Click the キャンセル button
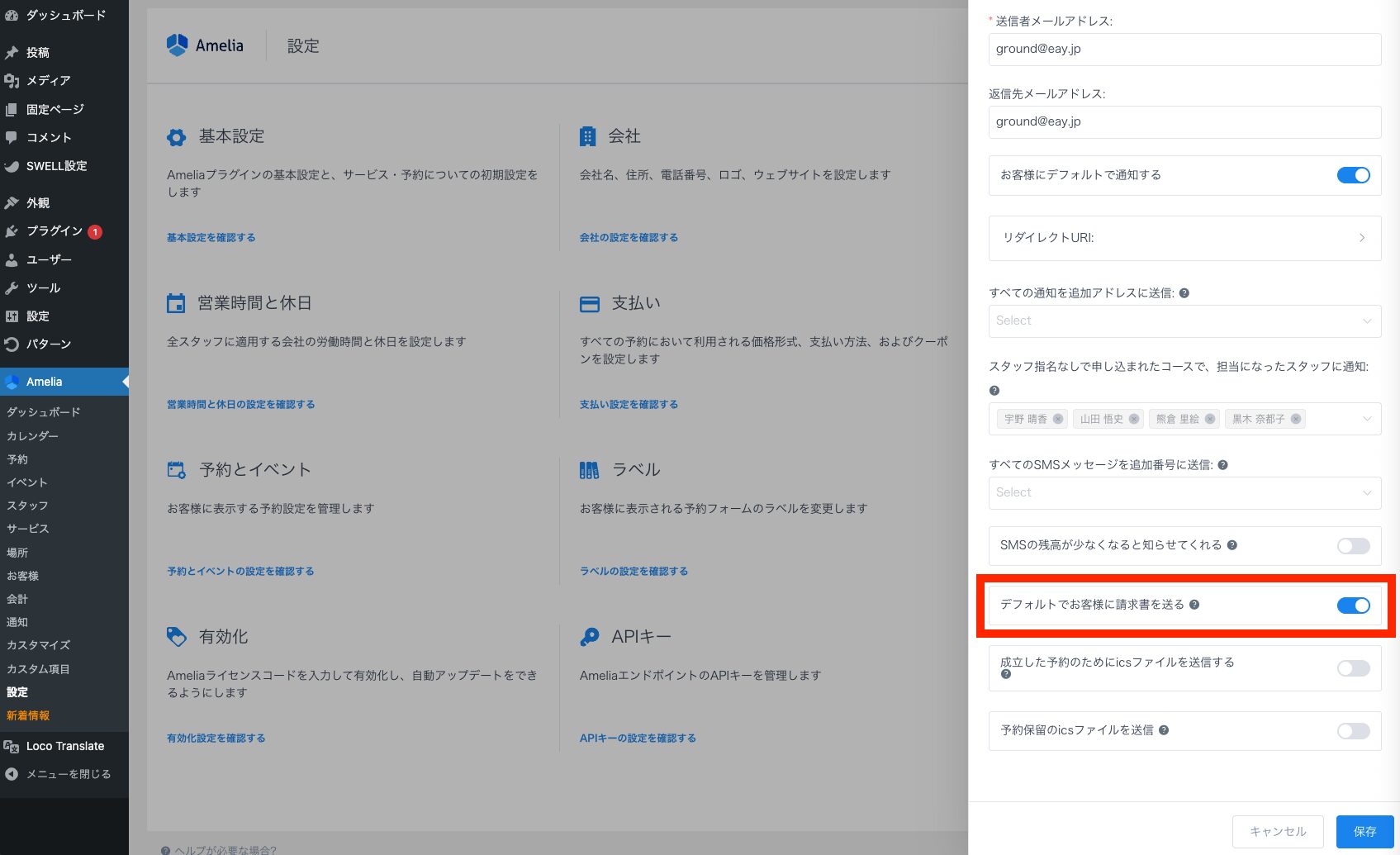This screenshot has height=855, width=1400. [x=1277, y=832]
